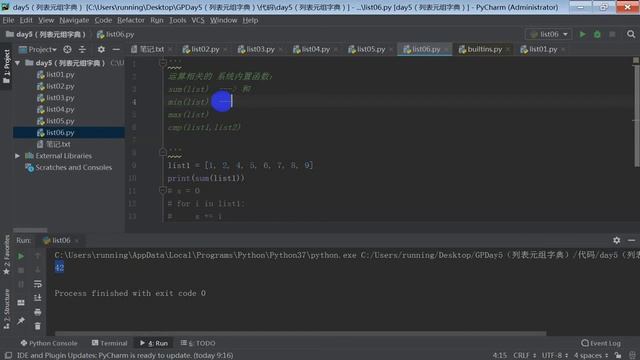Open the VCS menu
The image size is (640, 360).
198,20
